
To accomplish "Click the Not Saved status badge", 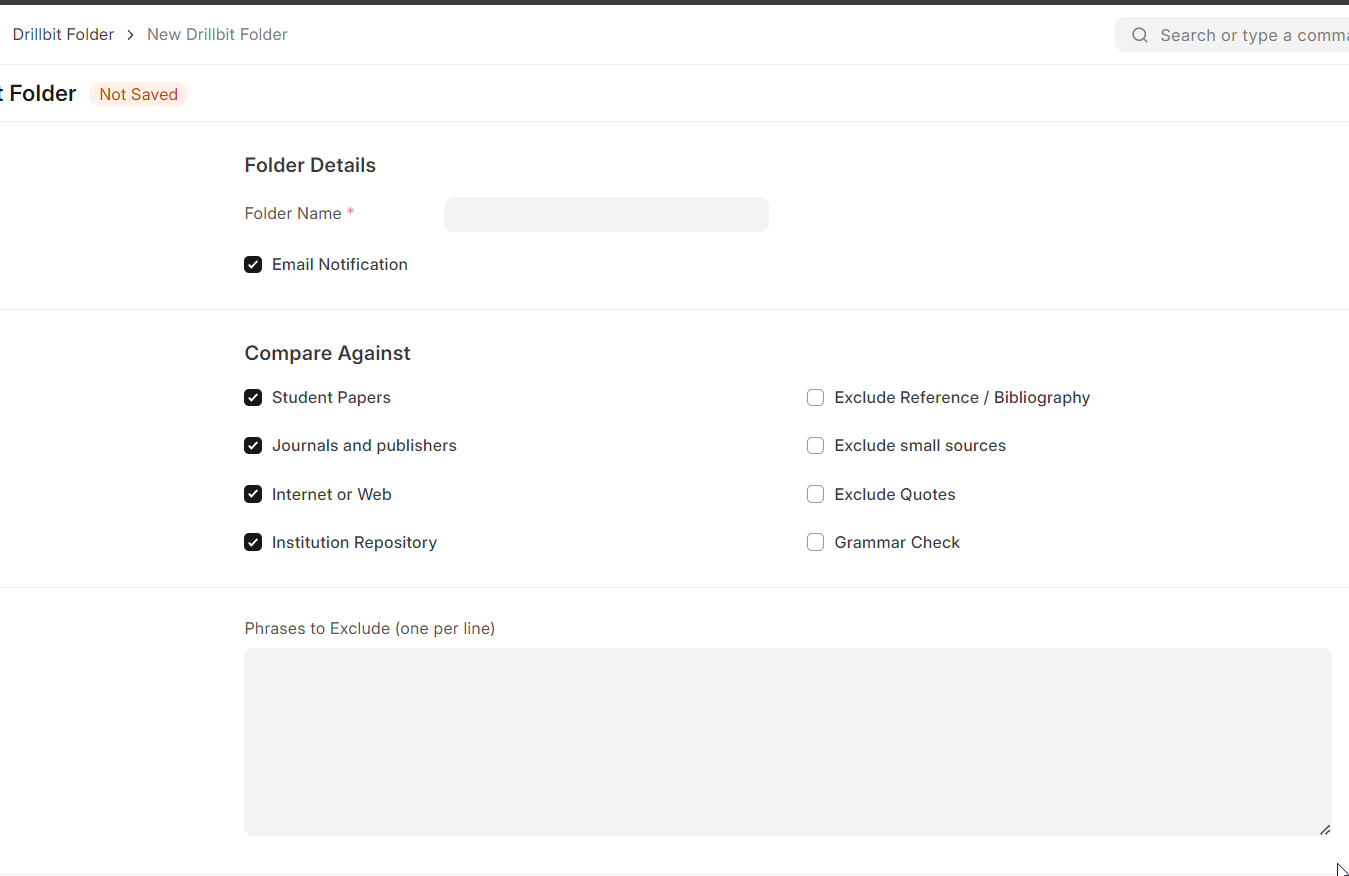I will click(138, 94).
